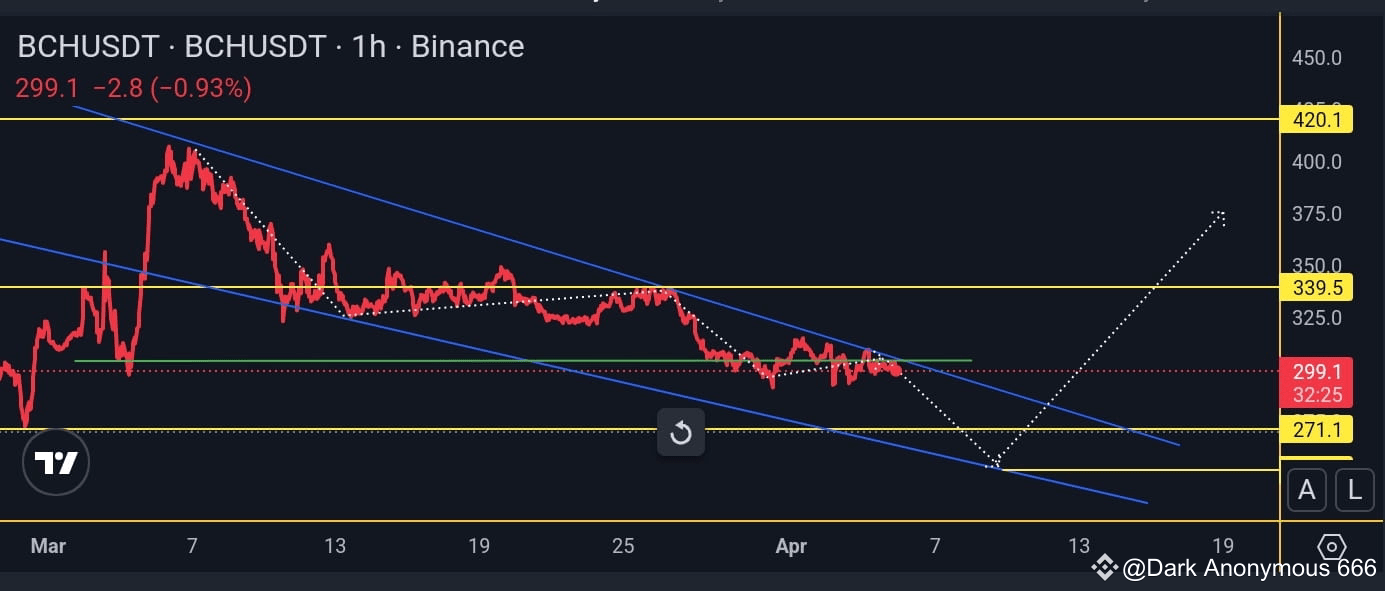Image resolution: width=1385 pixels, height=591 pixels.
Task: Click Binance in the chart title
Action: click(x=467, y=46)
